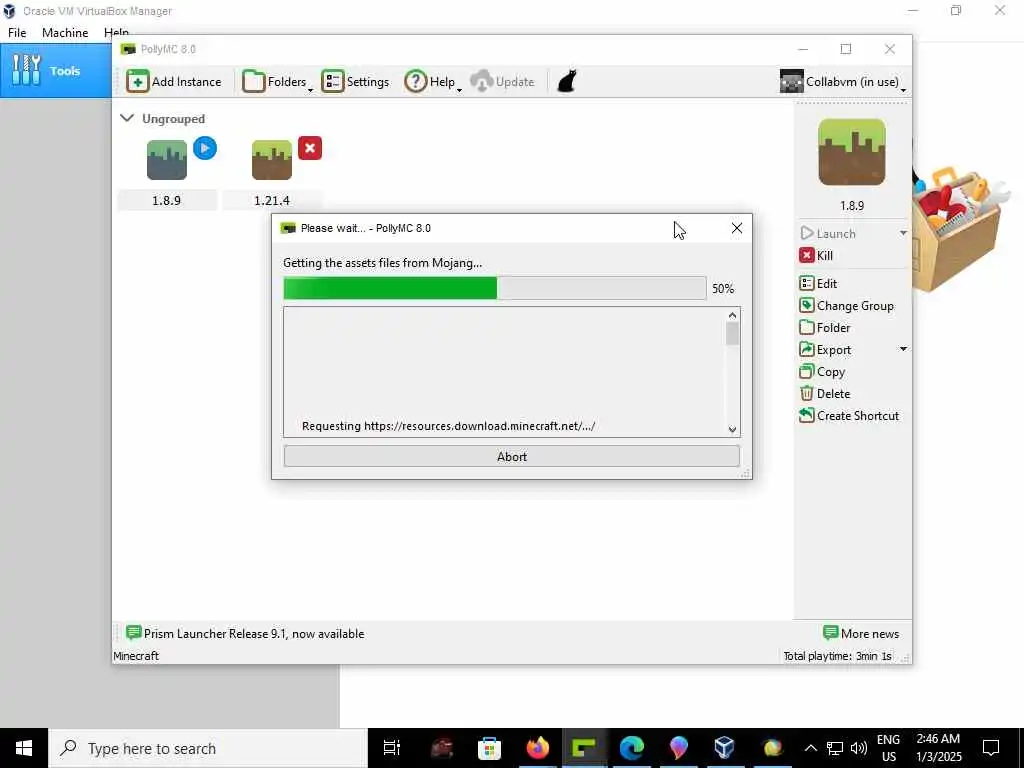
Task: Click the black cat icon
Action: click(567, 82)
